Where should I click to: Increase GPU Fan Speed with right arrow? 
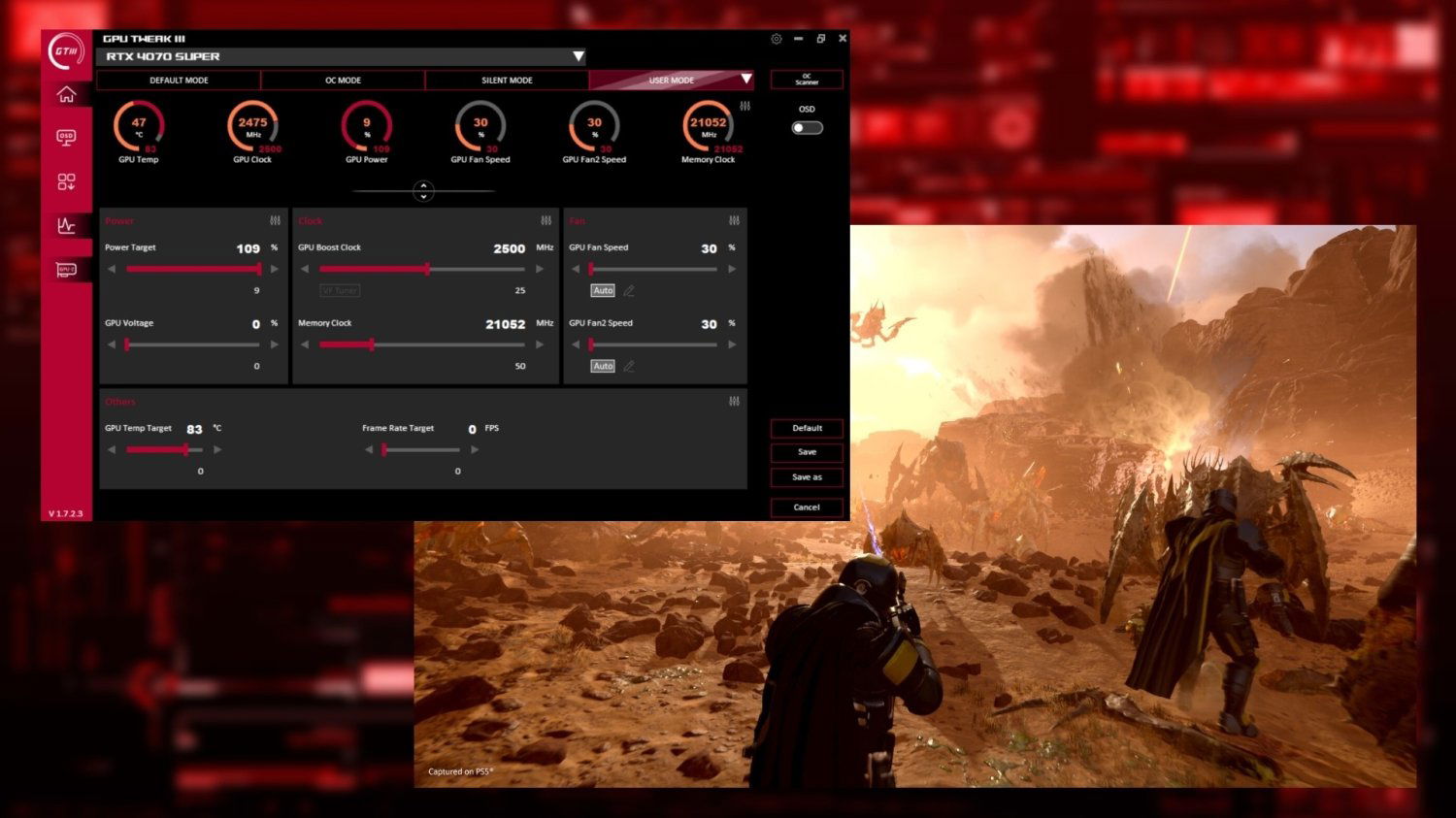pyautogui.click(x=732, y=269)
